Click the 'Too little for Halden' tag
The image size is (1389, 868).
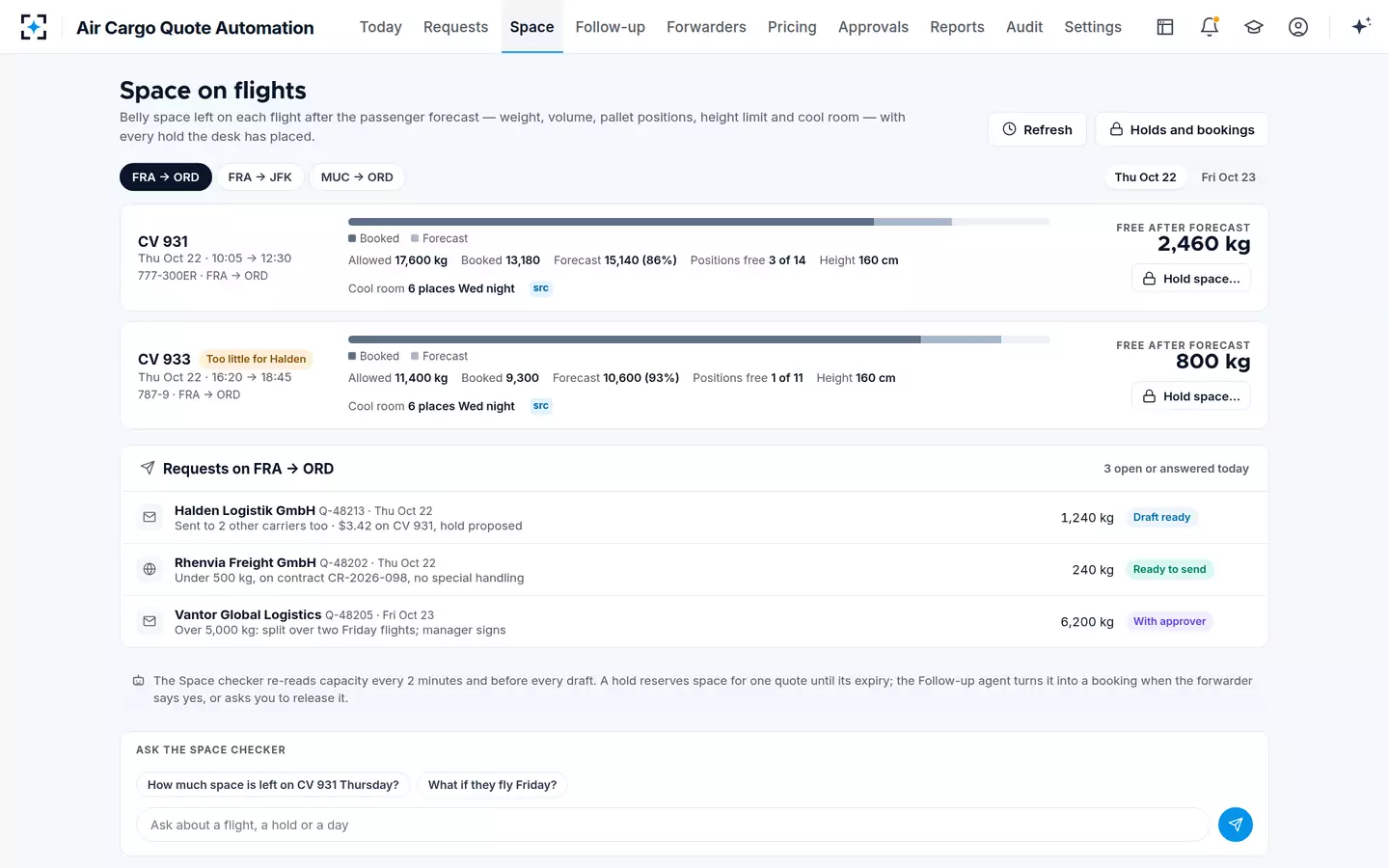tap(257, 359)
